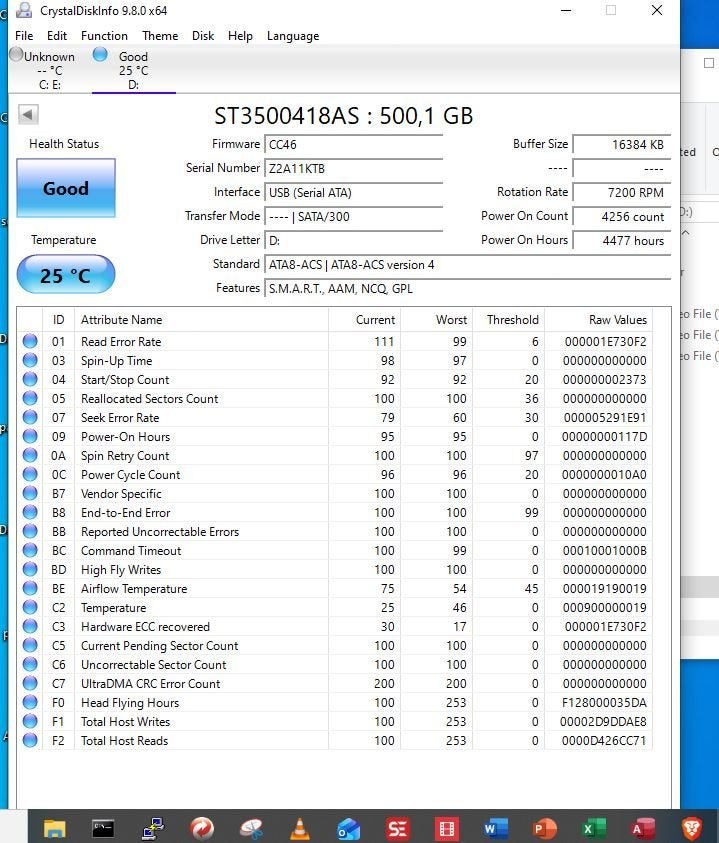Click status icon of End-to-End Error row
This screenshot has height=843, width=719.
30,512
